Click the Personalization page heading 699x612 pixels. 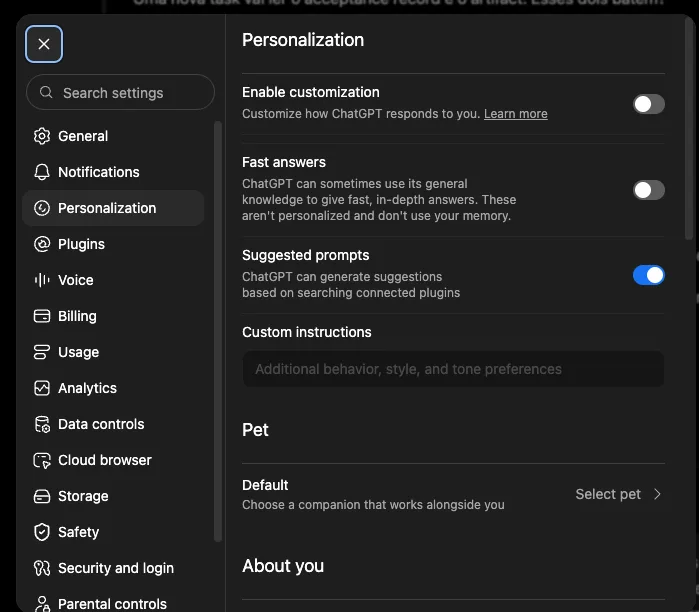(x=303, y=40)
